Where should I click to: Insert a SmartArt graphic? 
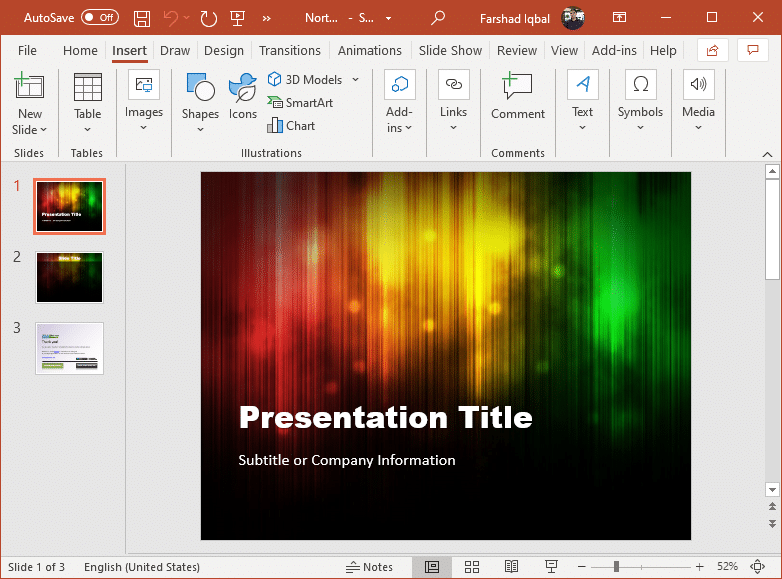coord(300,103)
